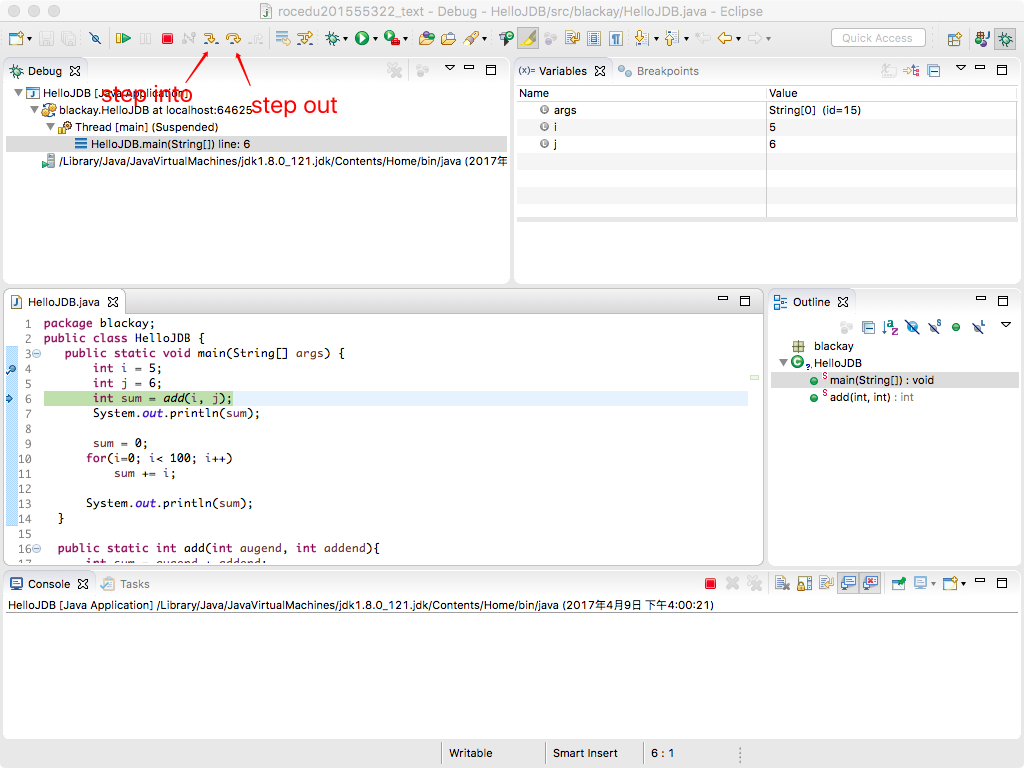This screenshot has width=1024, height=768.
Task: Click the Resume debug button
Action: [123, 39]
